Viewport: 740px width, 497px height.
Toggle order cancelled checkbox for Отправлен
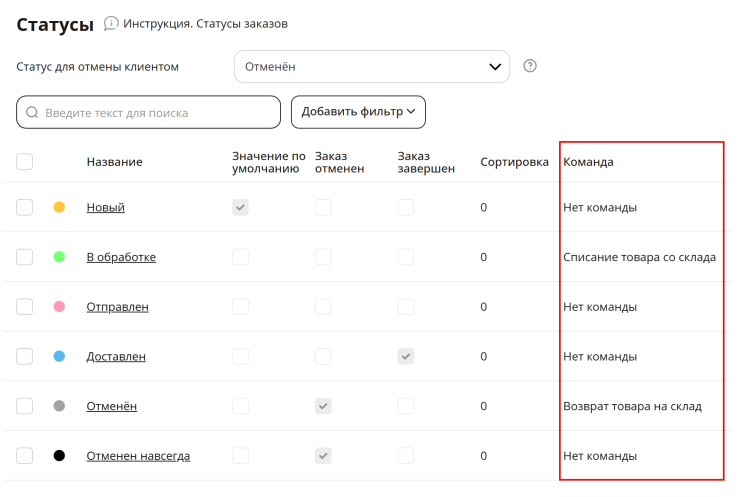pyautogui.click(x=323, y=307)
